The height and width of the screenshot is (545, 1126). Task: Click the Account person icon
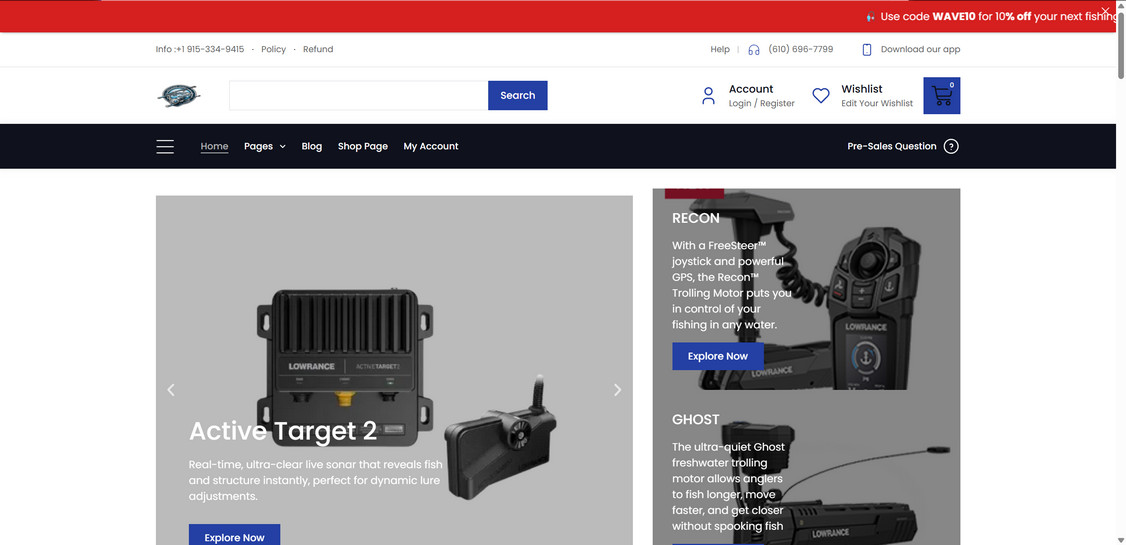pyautogui.click(x=709, y=96)
